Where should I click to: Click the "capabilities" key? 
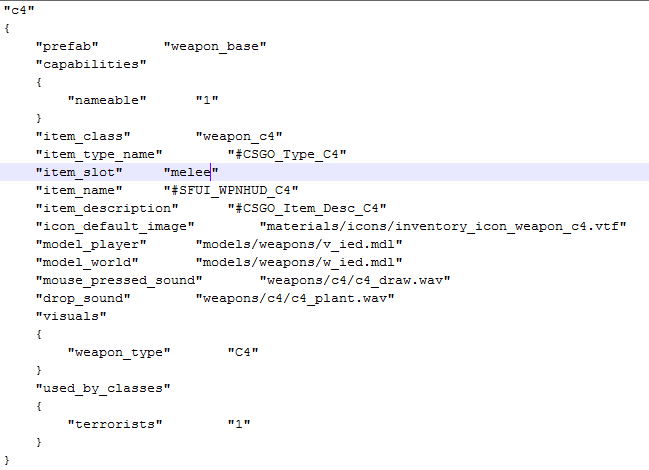91,65
